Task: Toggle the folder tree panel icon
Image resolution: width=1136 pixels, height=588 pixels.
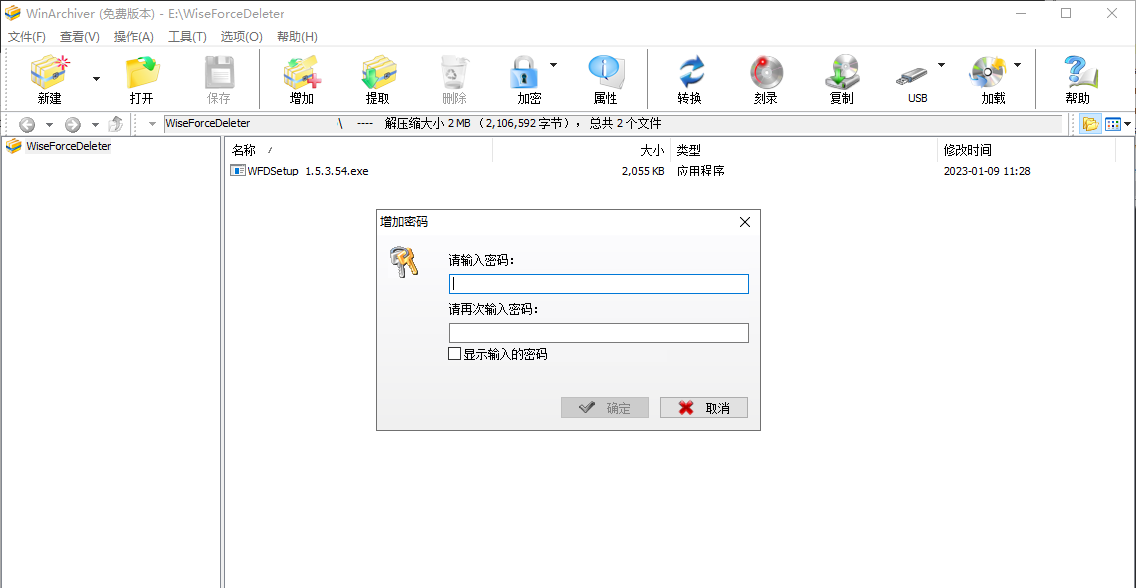Action: 1090,124
